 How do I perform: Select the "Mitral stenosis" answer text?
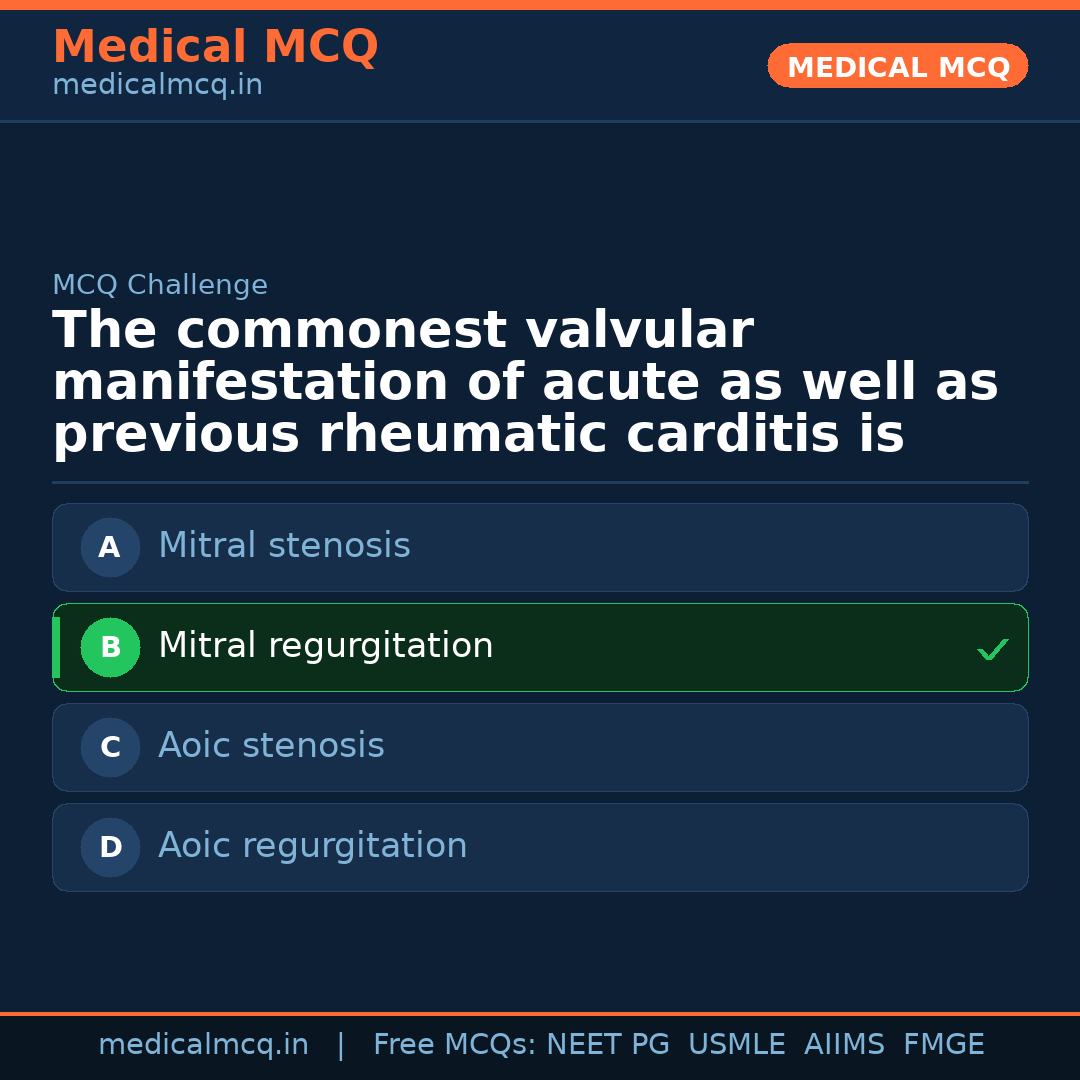click(x=284, y=546)
